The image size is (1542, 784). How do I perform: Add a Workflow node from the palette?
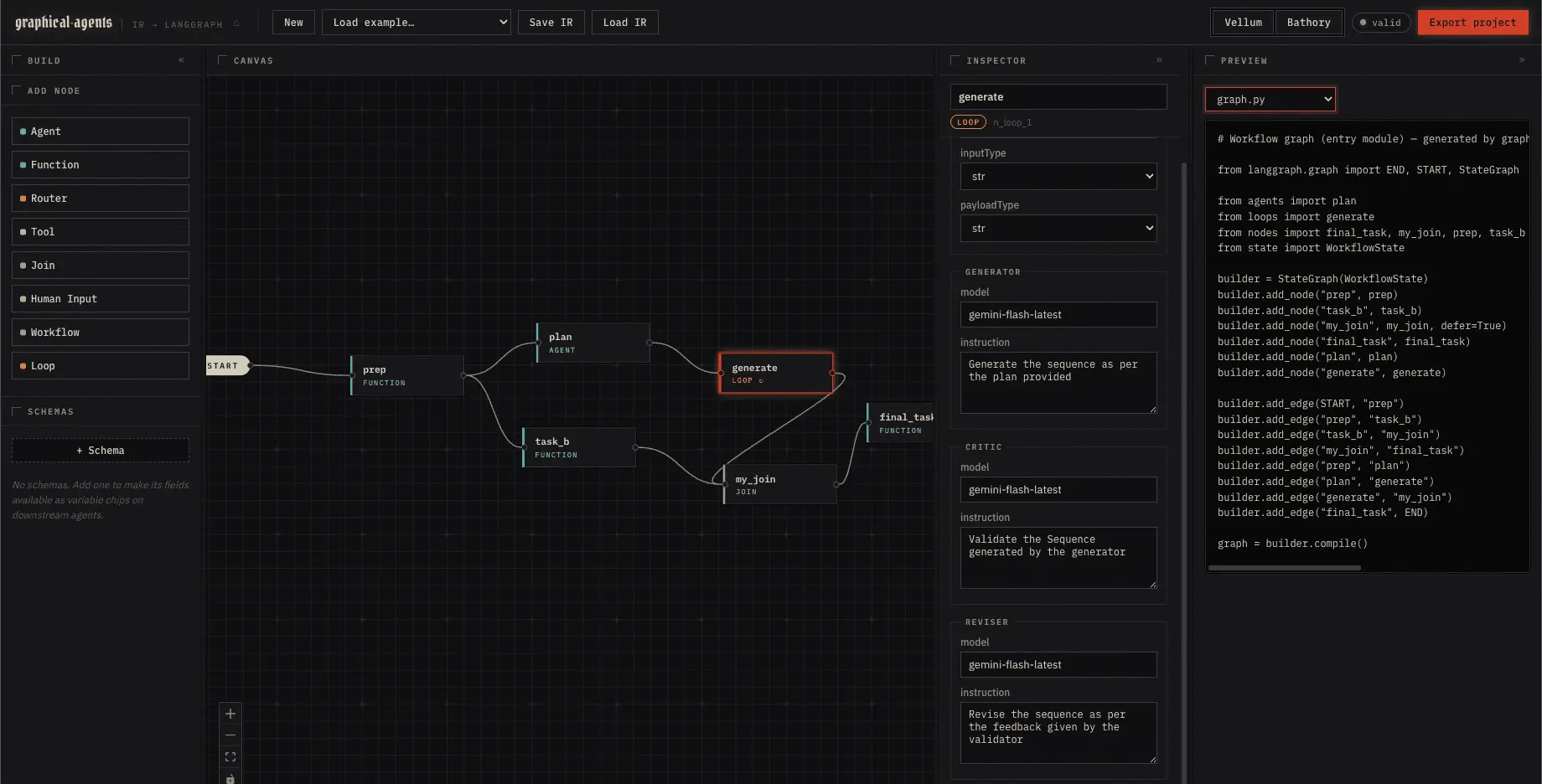pos(101,333)
